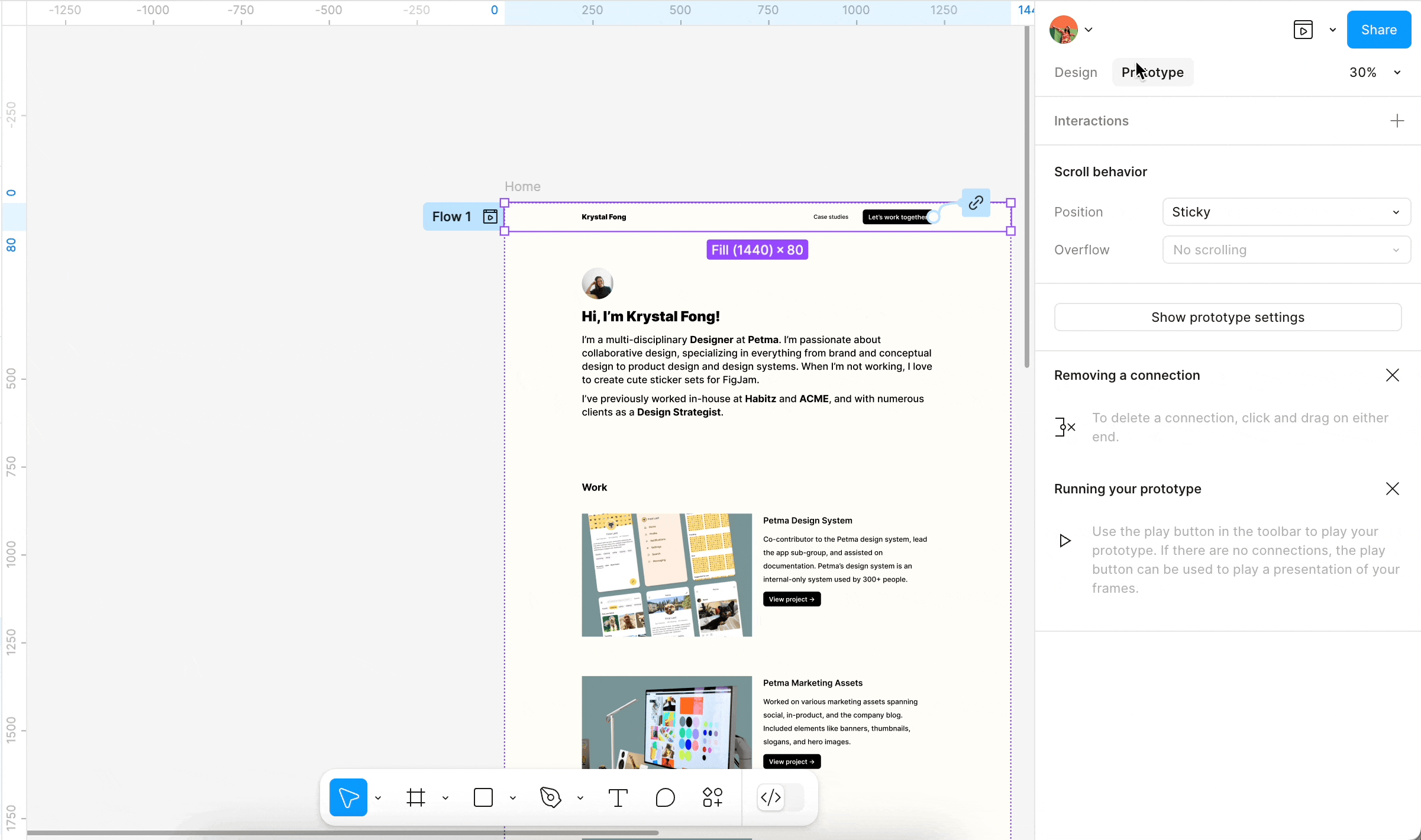The height and width of the screenshot is (840, 1421).
Task: Click the Flow 1 starting point label
Action: coord(452,217)
